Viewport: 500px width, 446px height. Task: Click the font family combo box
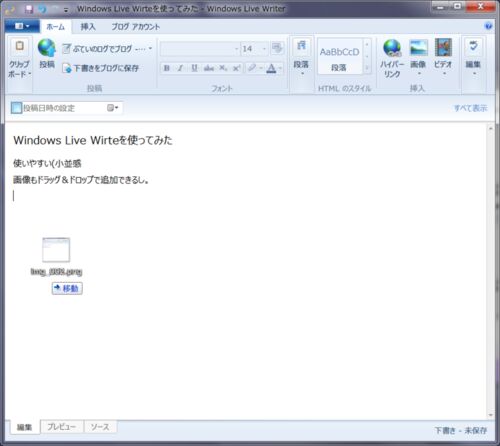tap(199, 49)
